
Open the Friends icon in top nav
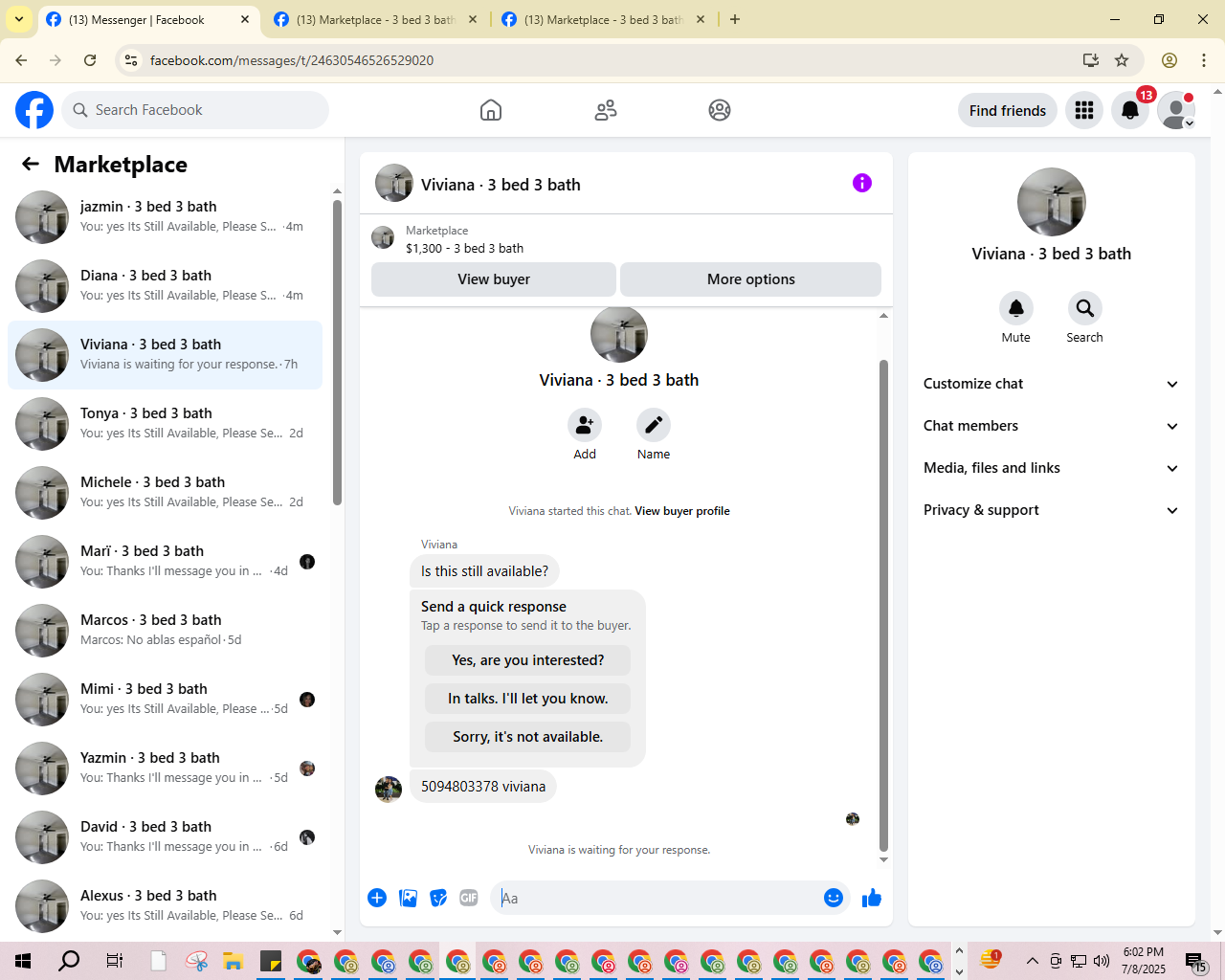coord(606,110)
